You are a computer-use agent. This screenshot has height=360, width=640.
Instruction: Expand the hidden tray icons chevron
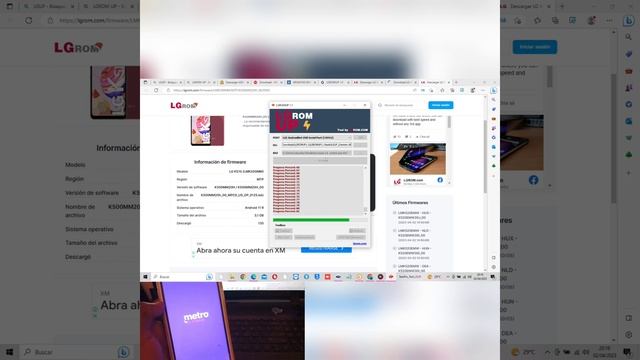click(x=547, y=352)
